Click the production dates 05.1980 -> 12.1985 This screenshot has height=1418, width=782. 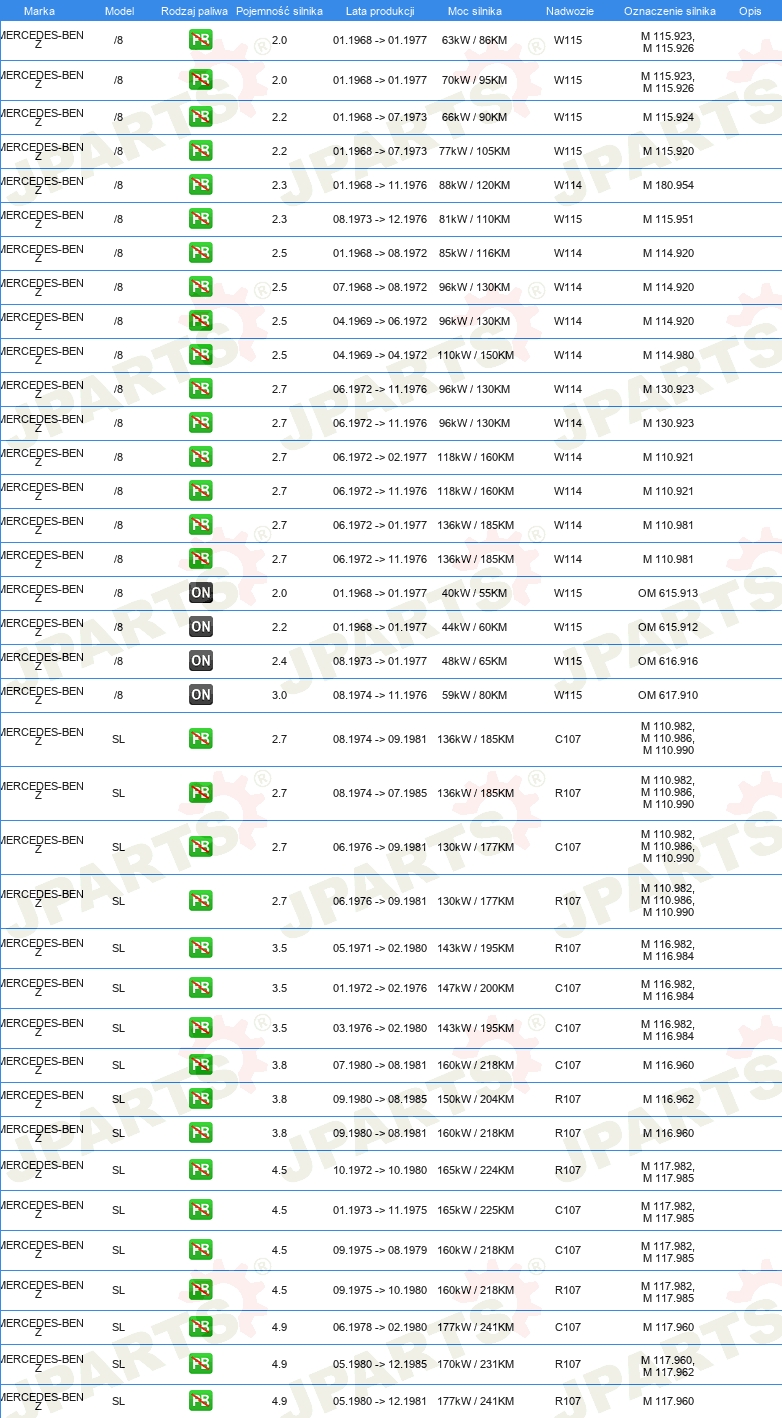[380, 1365]
